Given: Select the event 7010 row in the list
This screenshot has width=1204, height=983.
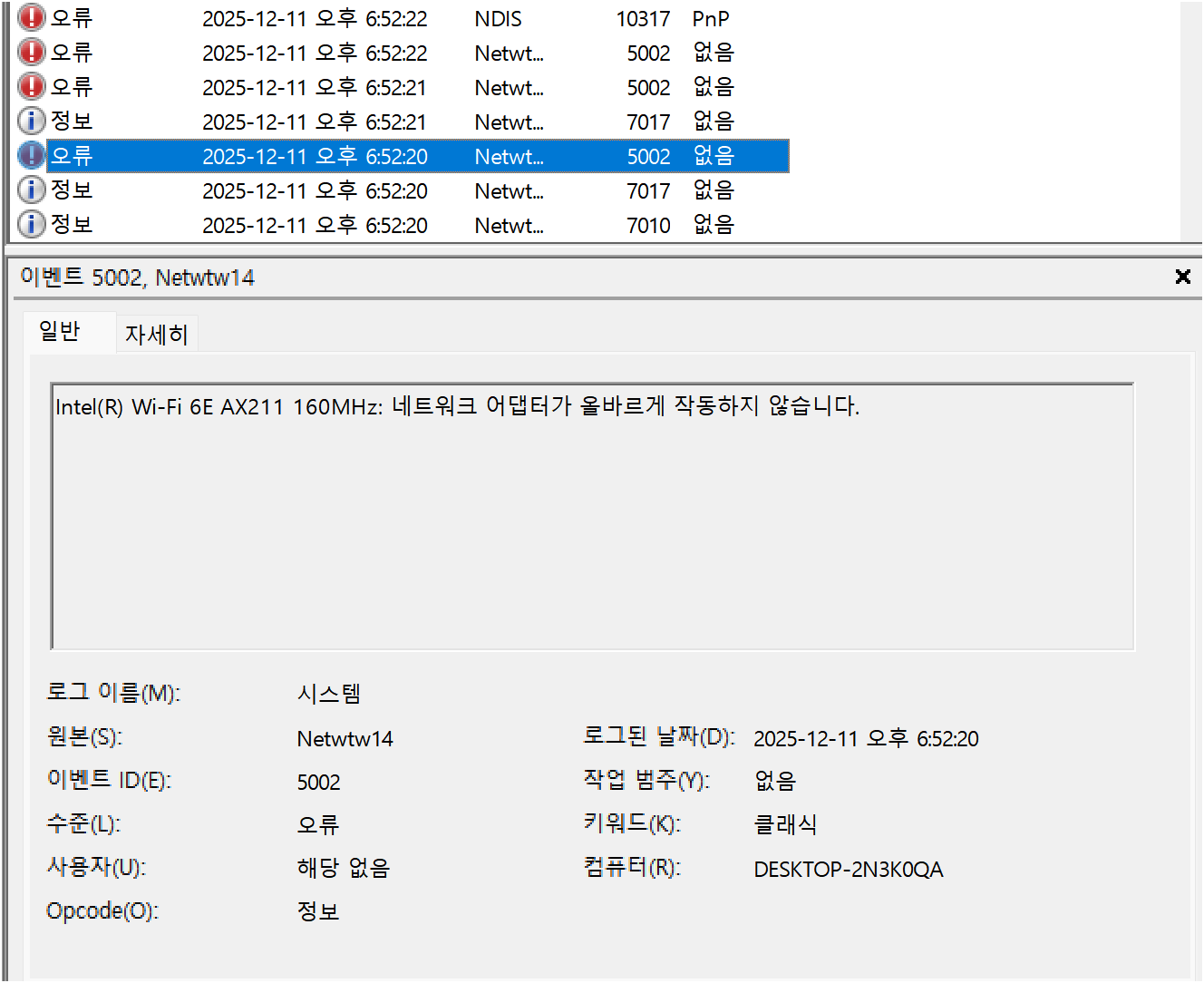Looking at the screenshot, I should [363, 224].
